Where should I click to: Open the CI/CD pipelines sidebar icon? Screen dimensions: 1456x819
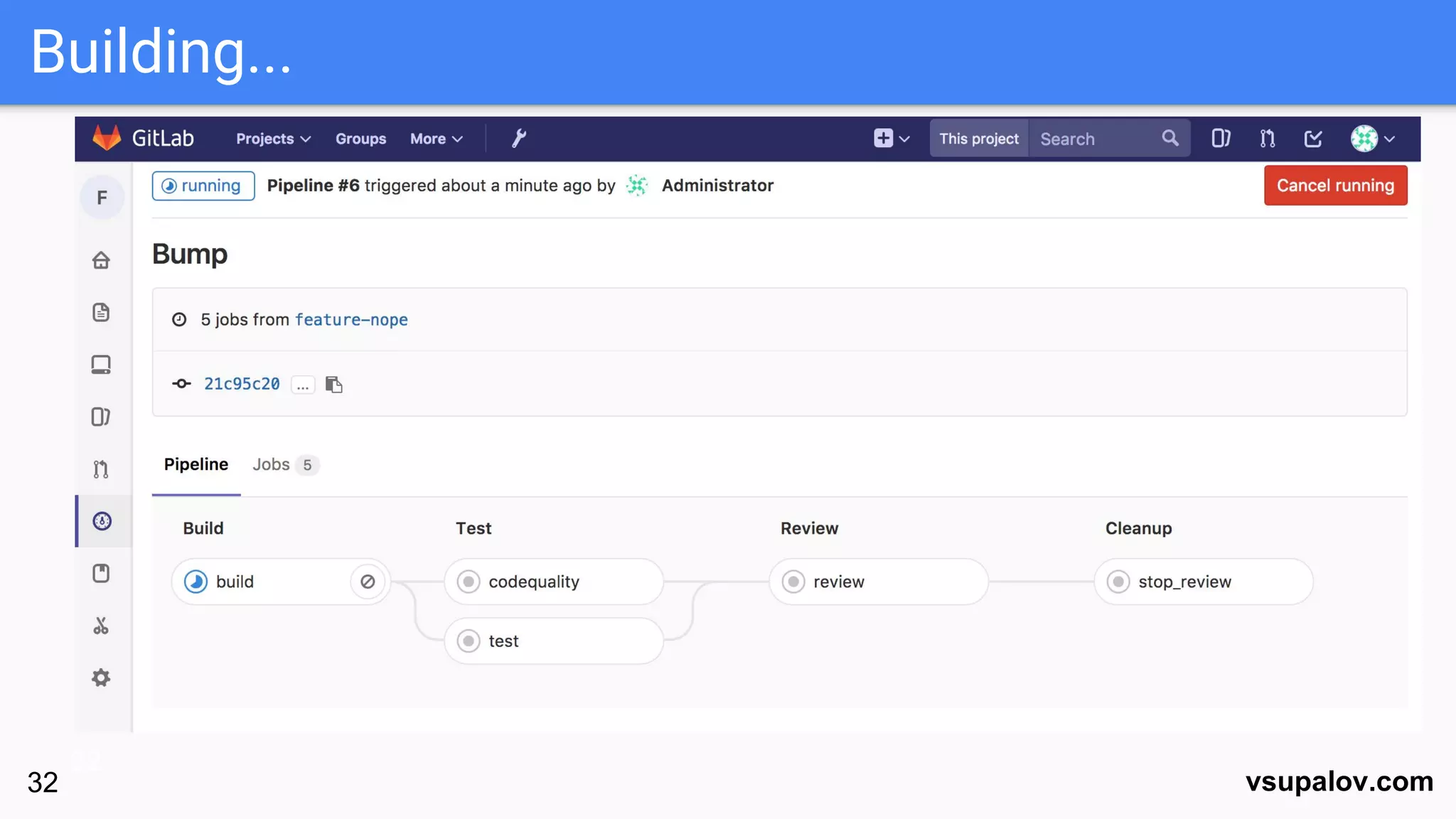(102, 521)
